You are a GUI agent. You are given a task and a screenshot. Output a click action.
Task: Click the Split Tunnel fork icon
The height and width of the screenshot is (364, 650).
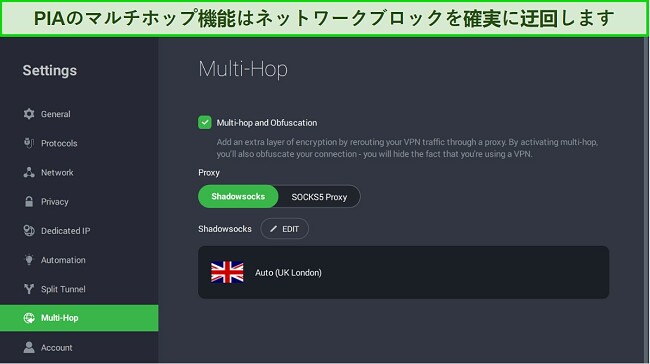[29, 289]
